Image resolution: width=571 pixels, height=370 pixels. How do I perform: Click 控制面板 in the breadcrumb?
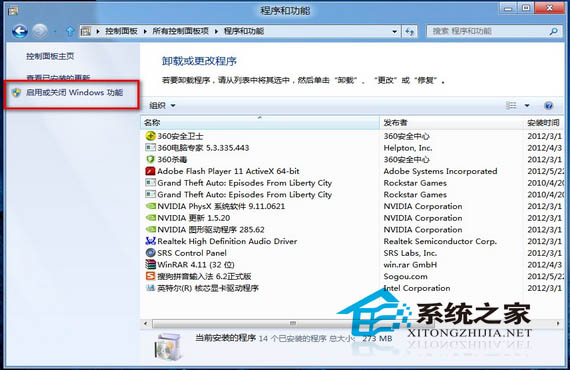pos(121,31)
